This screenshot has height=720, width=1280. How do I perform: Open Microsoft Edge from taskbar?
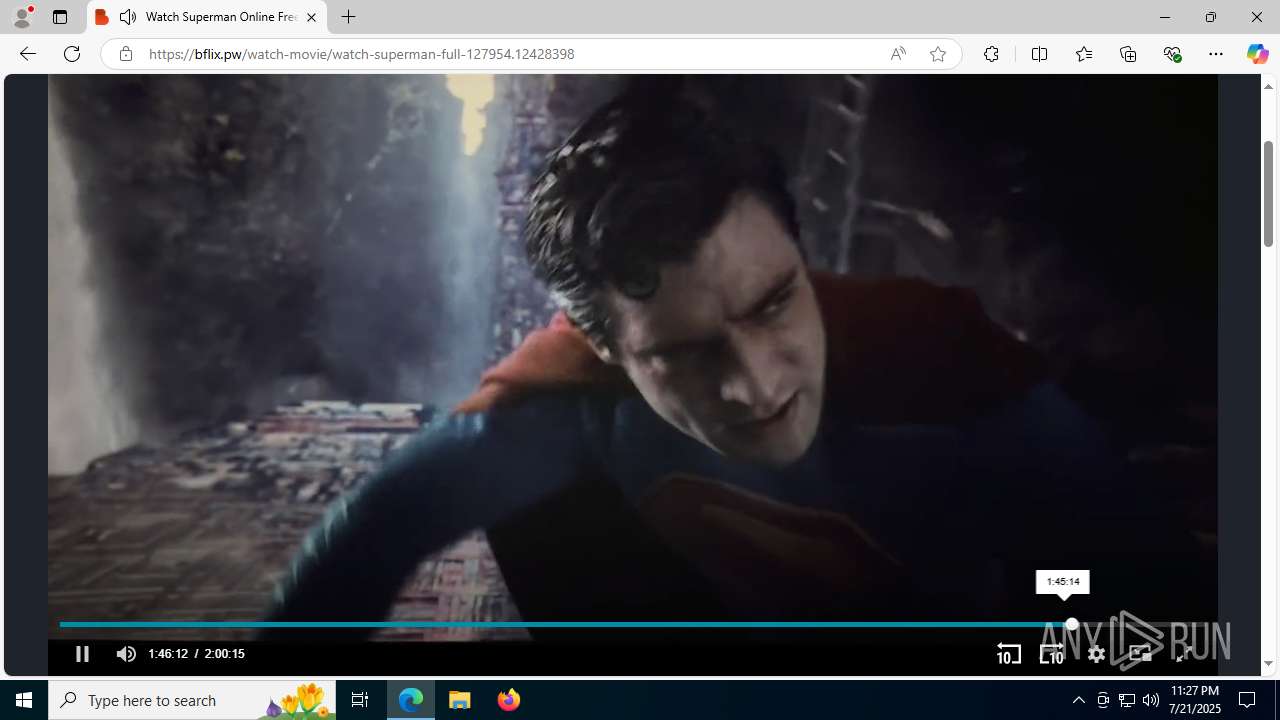pos(411,700)
